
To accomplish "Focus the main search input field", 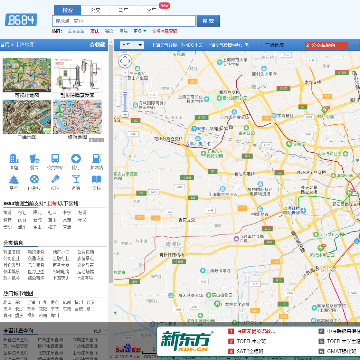I will click(124, 21).
